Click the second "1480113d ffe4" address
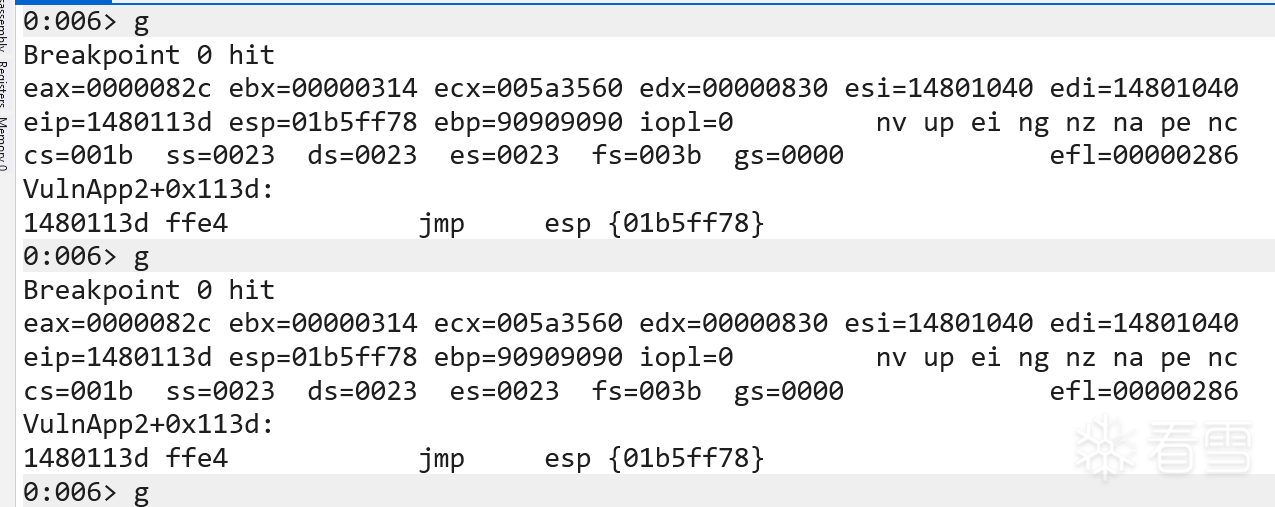Screen dimensions: 1275x507 (126, 459)
